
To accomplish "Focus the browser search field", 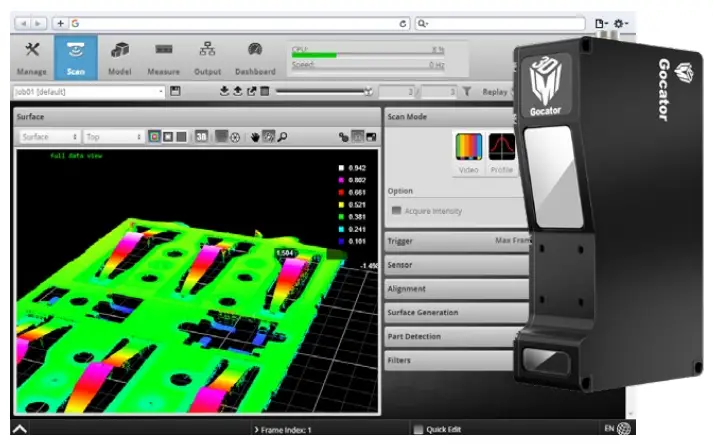I will click(x=500, y=23).
